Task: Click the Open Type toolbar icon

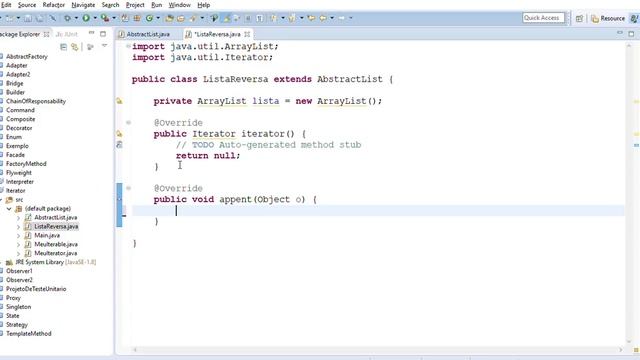Action: click(x=169, y=18)
